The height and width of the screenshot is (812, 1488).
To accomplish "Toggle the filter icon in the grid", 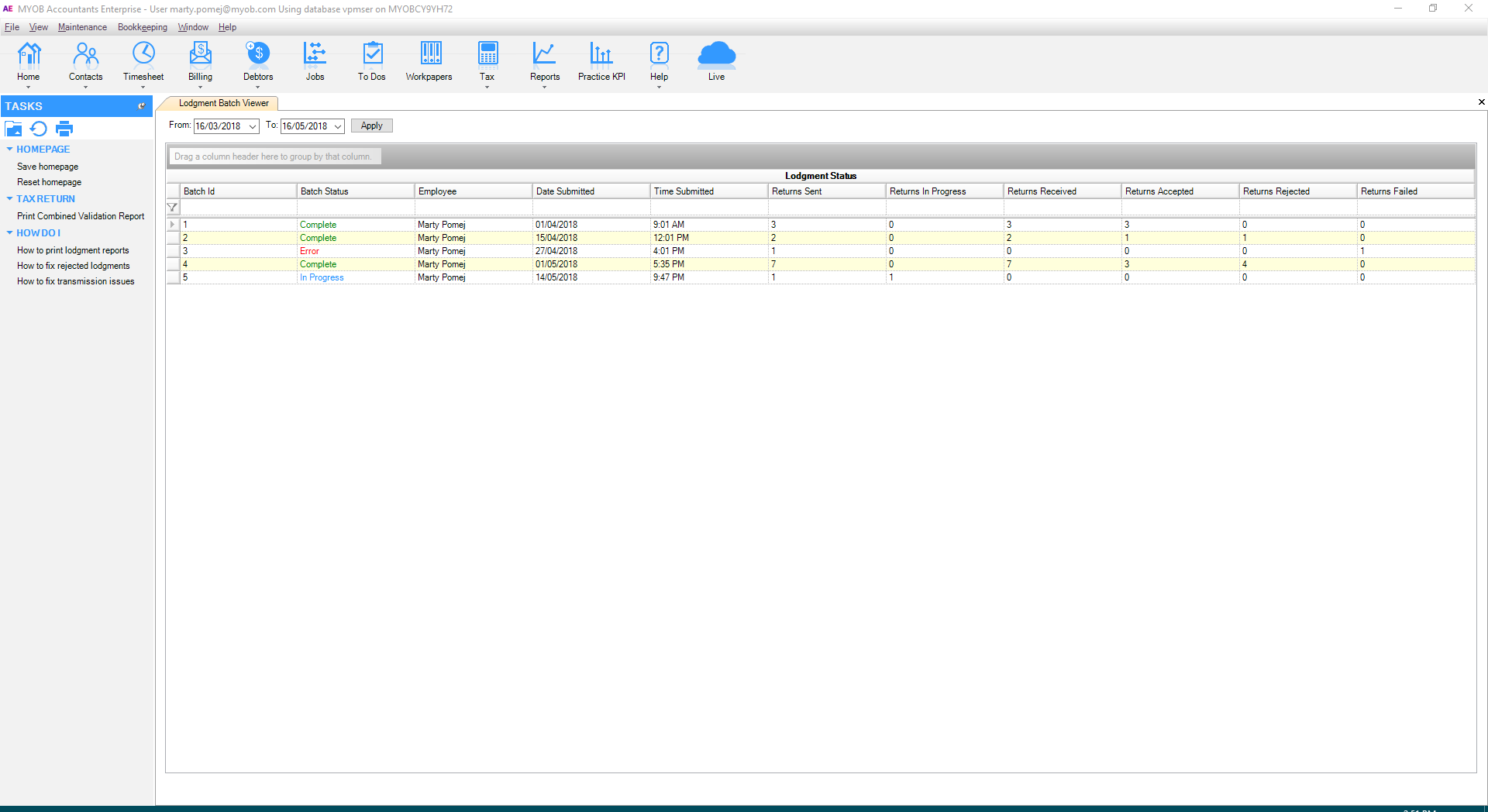I will pos(172,207).
